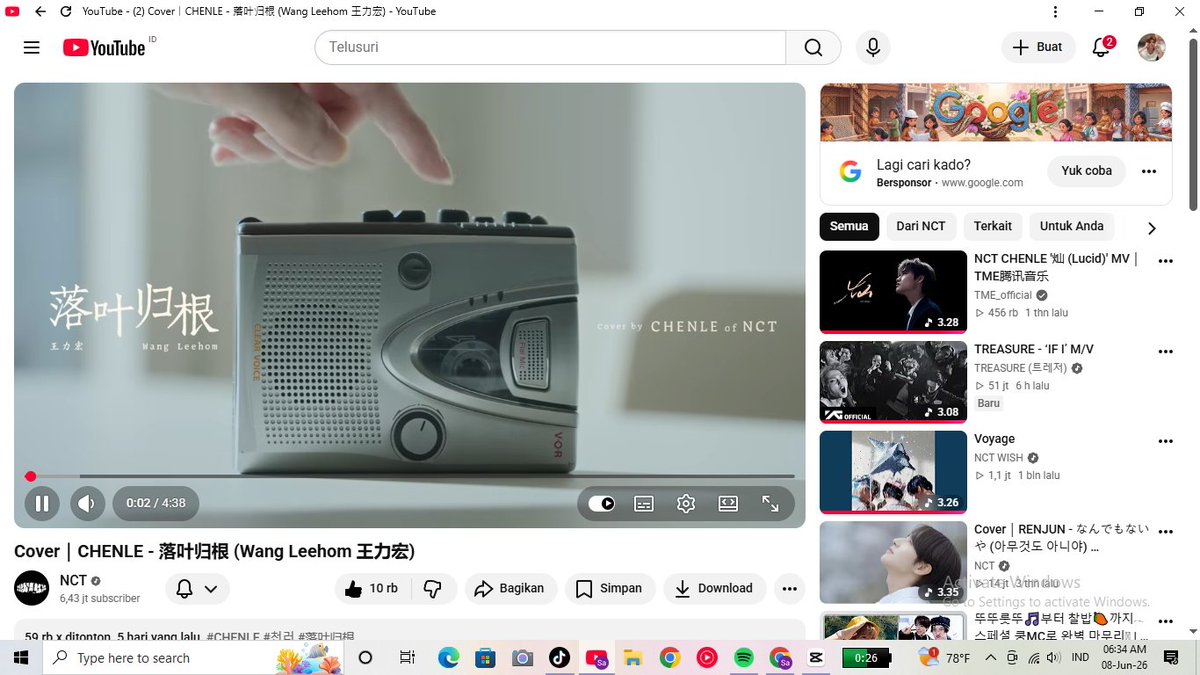Show more filter chips with arrow

click(x=1151, y=228)
